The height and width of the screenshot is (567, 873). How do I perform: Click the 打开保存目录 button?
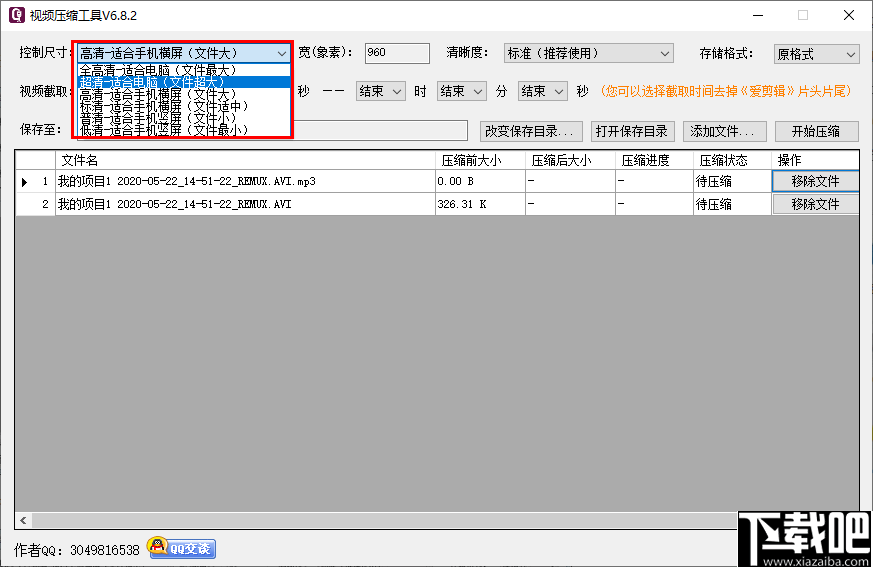(632, 131)
